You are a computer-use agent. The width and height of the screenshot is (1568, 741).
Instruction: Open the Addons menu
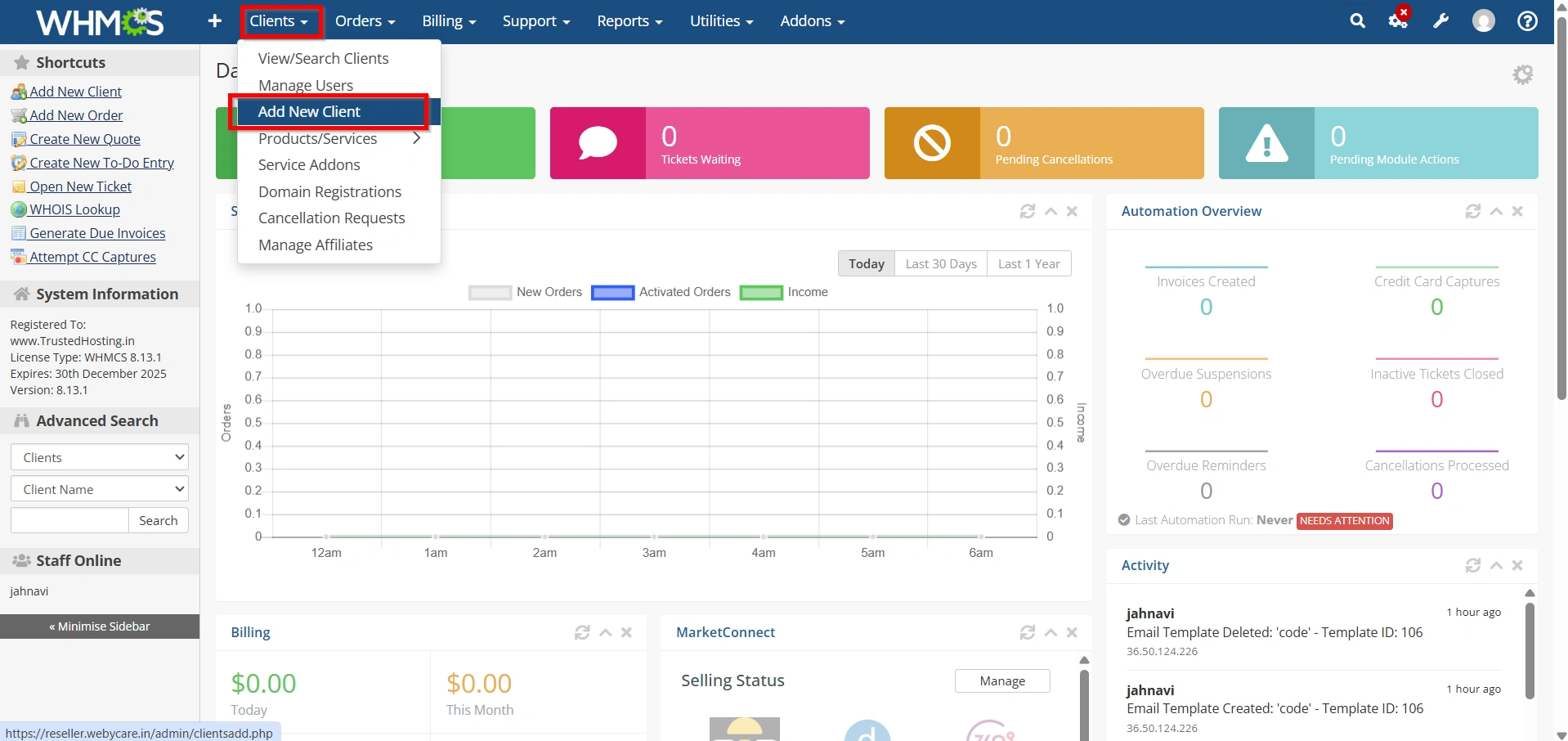click(812, 21)
